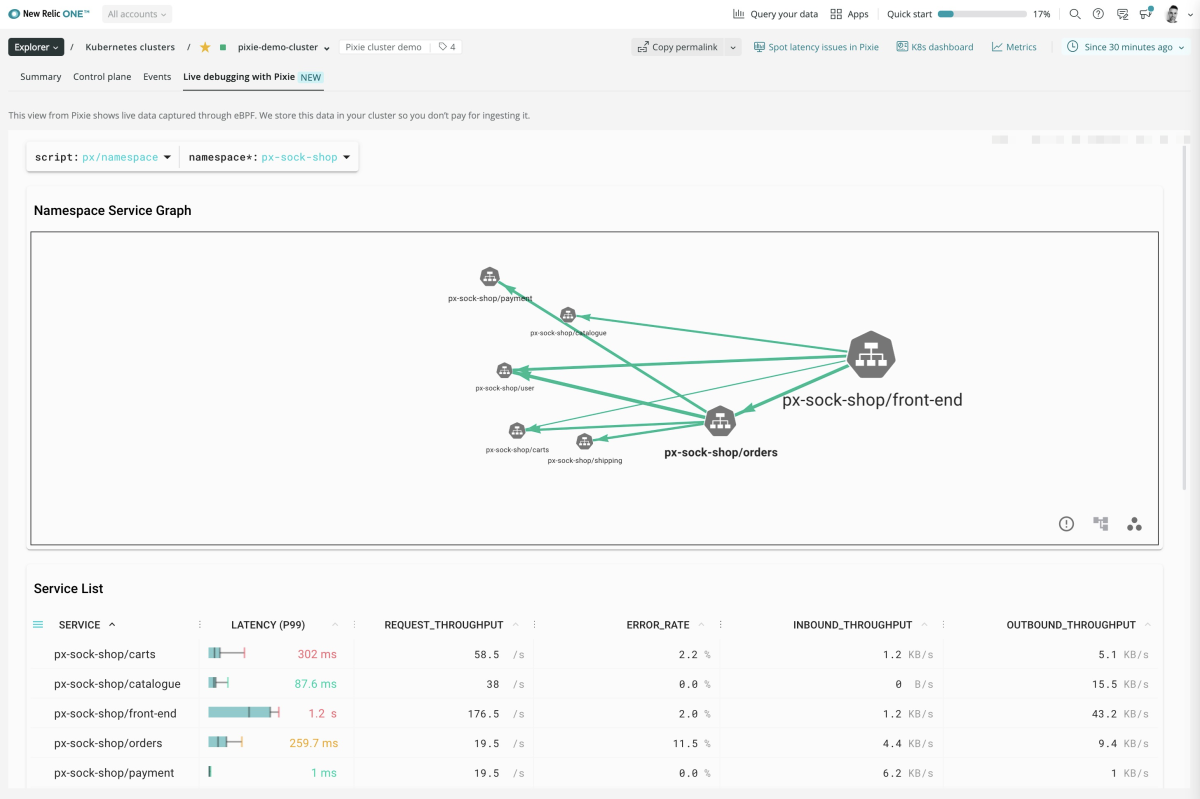This screenshot has height=799, width=1200.
Task: Click the Namespace Service Graph heading
Action: click(x=112, y=210)
